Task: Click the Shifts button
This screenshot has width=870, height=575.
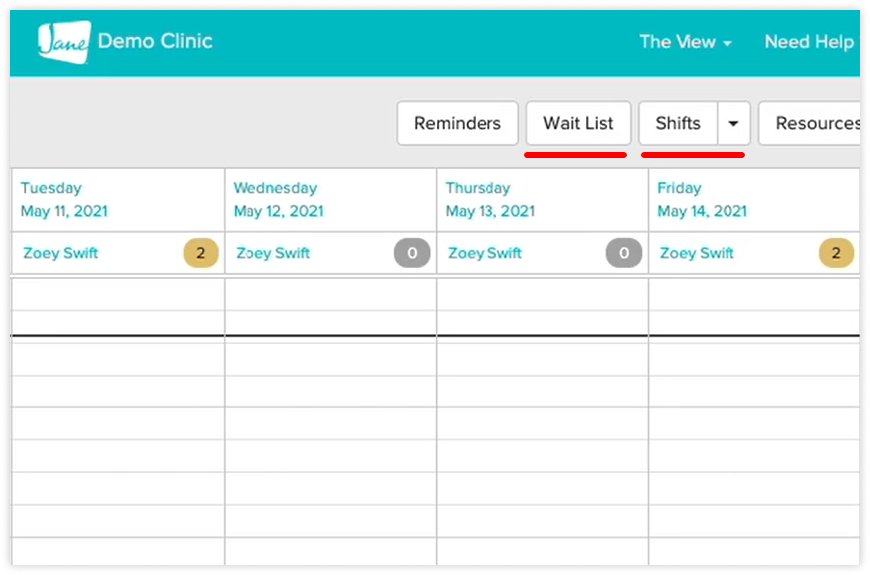Action: [678, 123]
